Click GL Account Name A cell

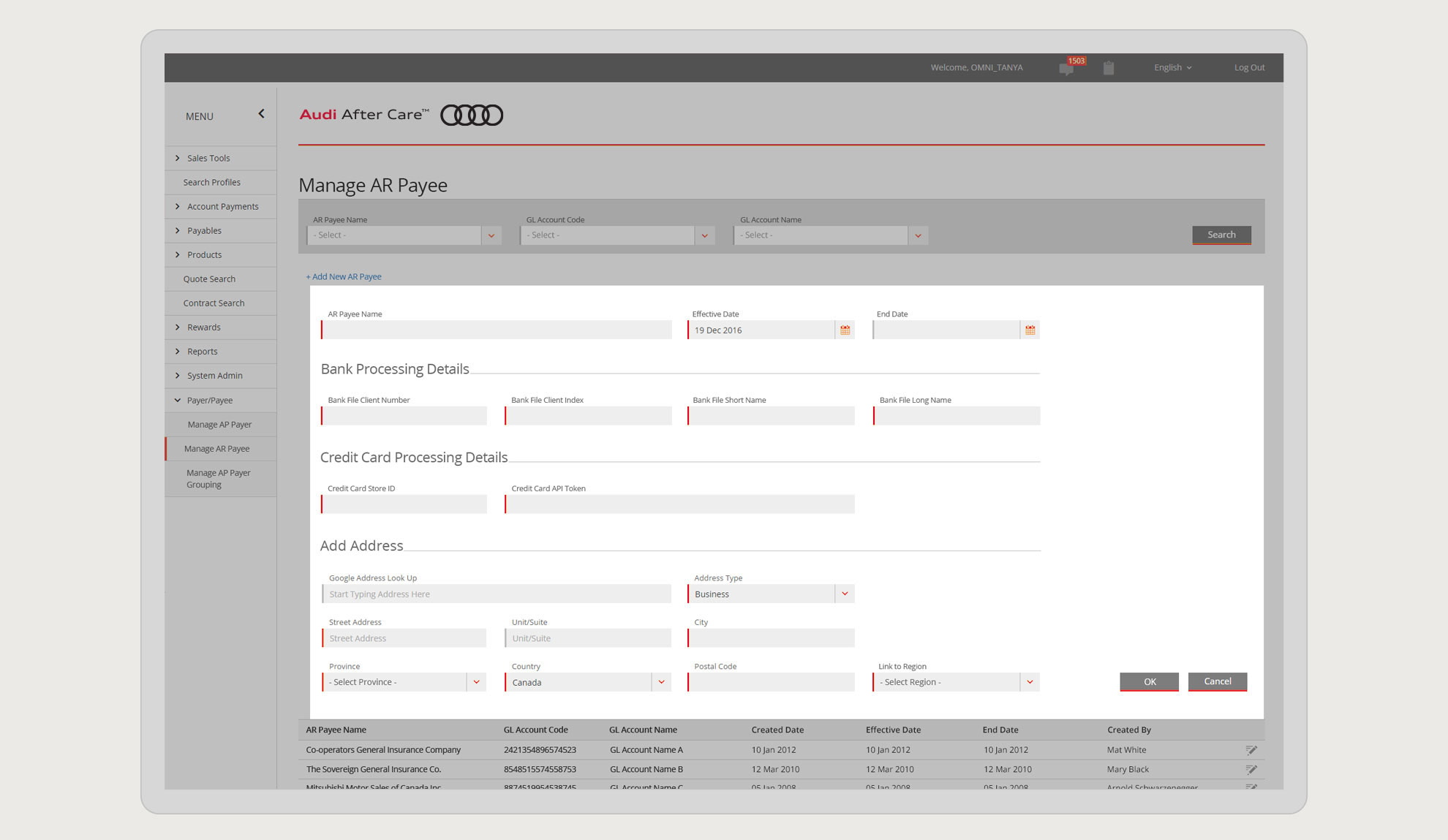(x=646, y=750)
